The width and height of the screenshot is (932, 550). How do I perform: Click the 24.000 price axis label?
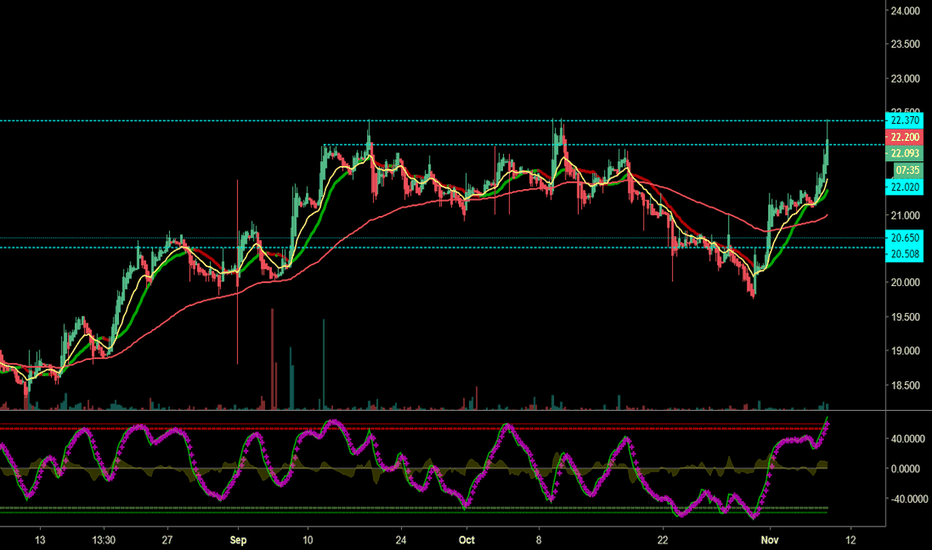click(x=905, y=11)
